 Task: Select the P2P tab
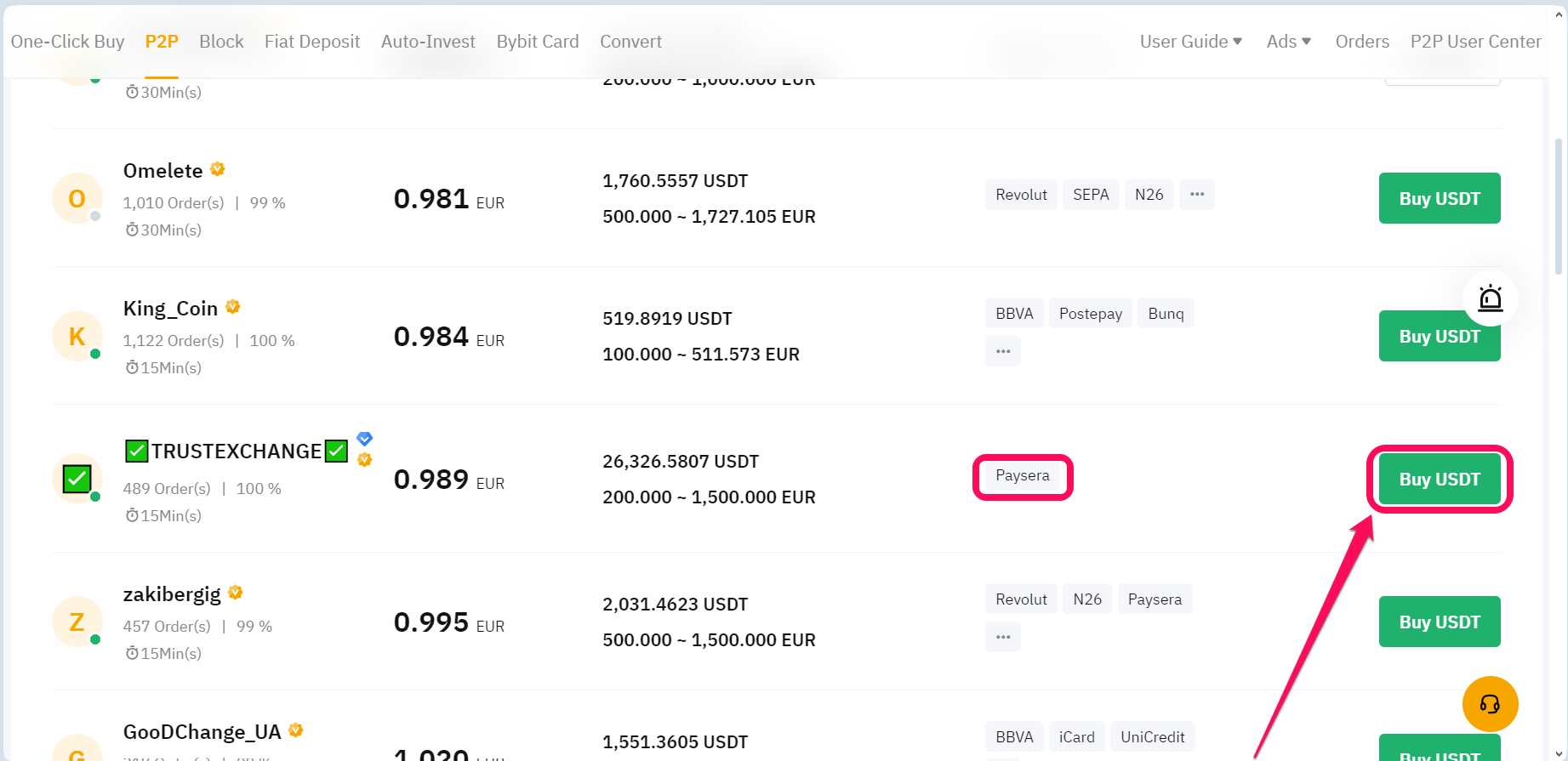click(162, 41)
